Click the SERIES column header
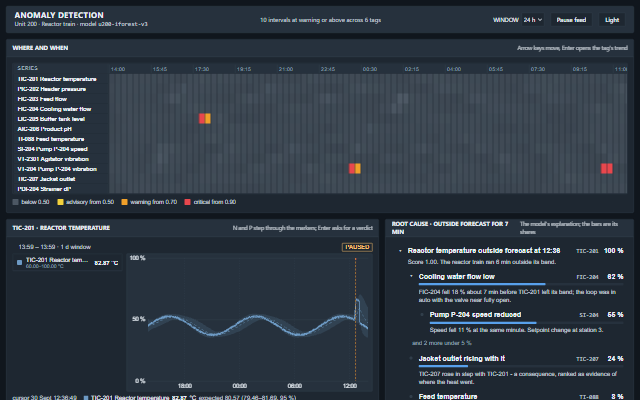Screen dimensions: 640x400 [27, 68]
